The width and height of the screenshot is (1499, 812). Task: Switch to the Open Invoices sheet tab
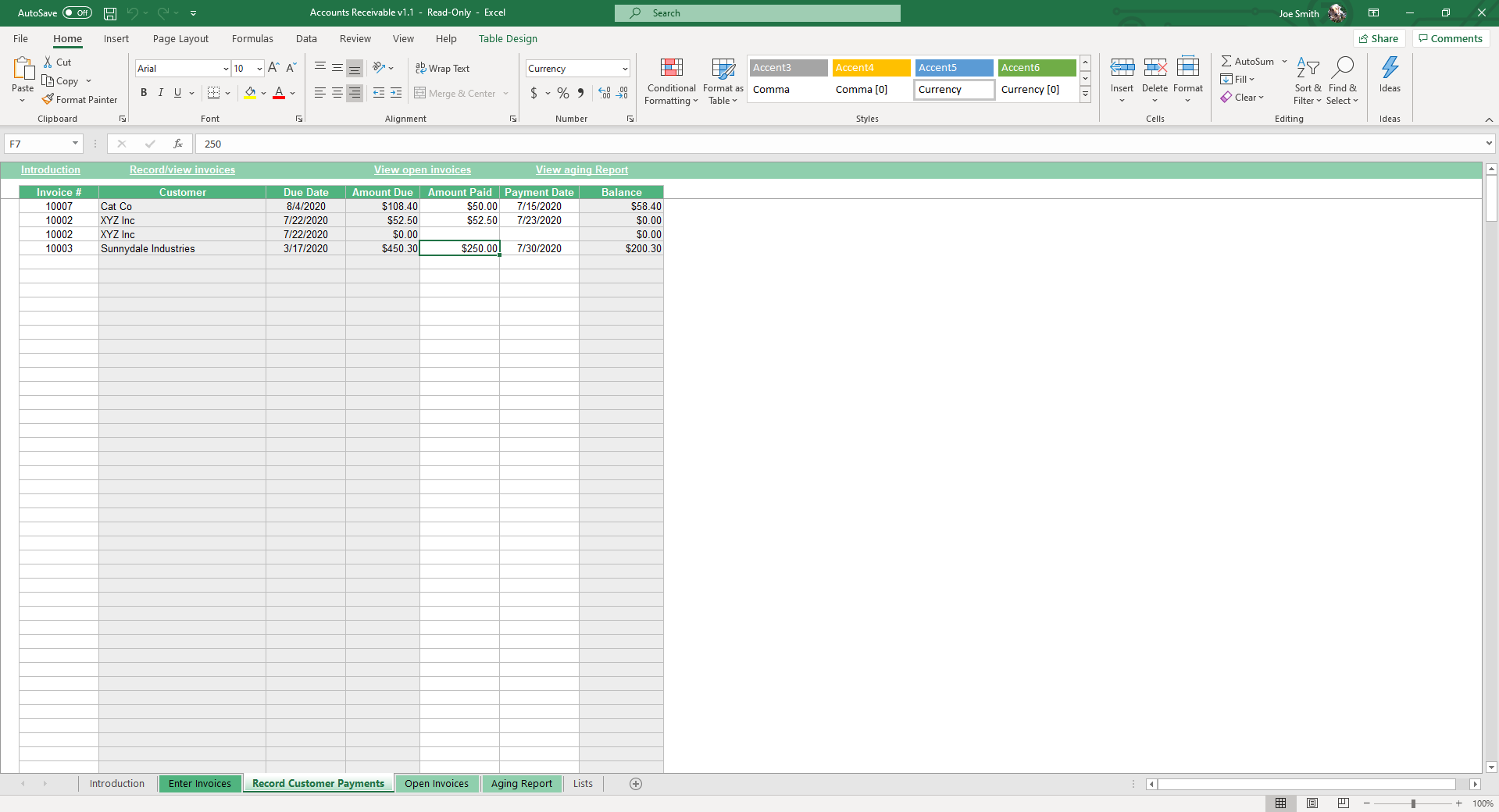pos(437,784)
